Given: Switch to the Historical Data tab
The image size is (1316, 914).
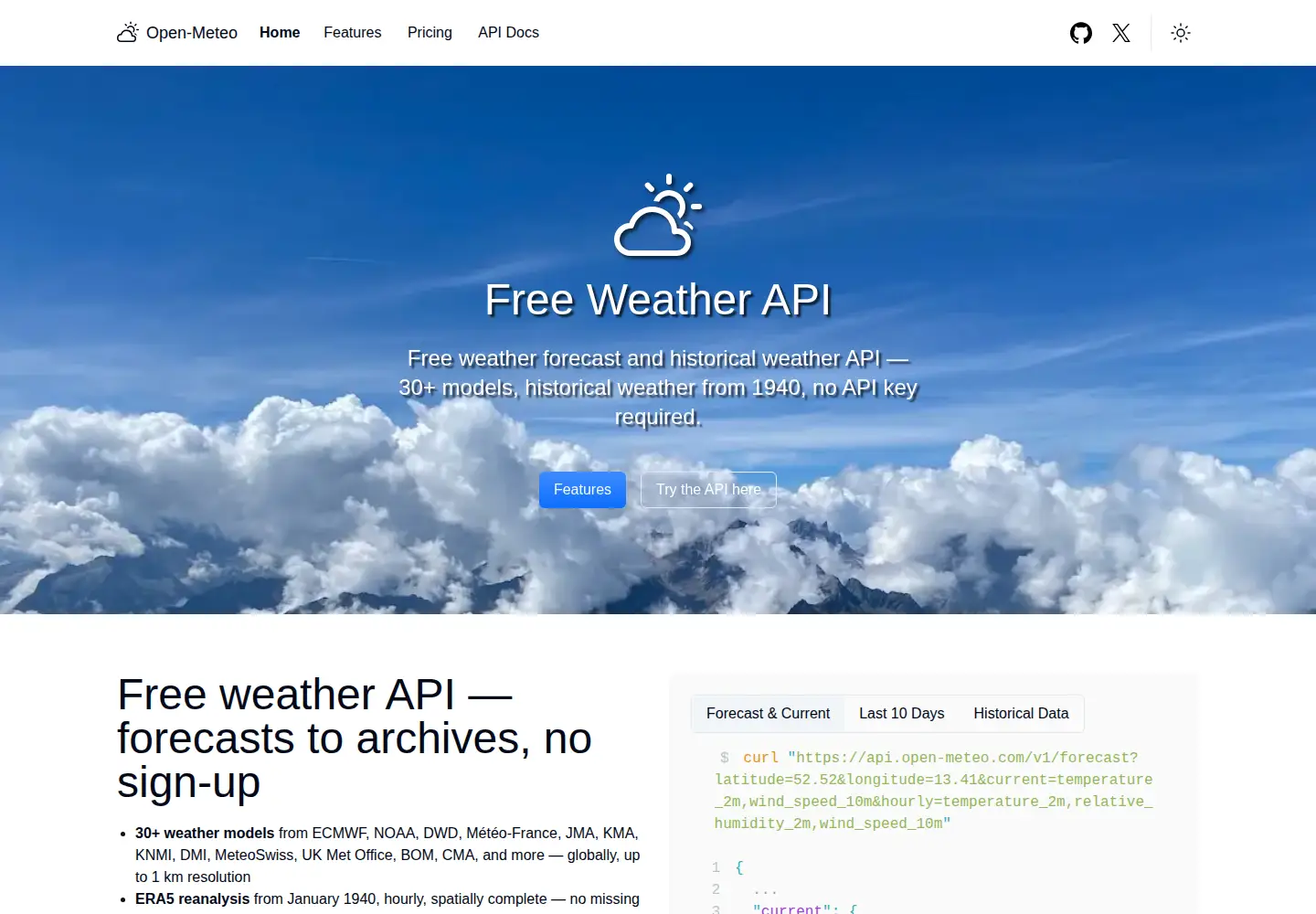Looking at the screenshot, I should tap(1021, 714).
